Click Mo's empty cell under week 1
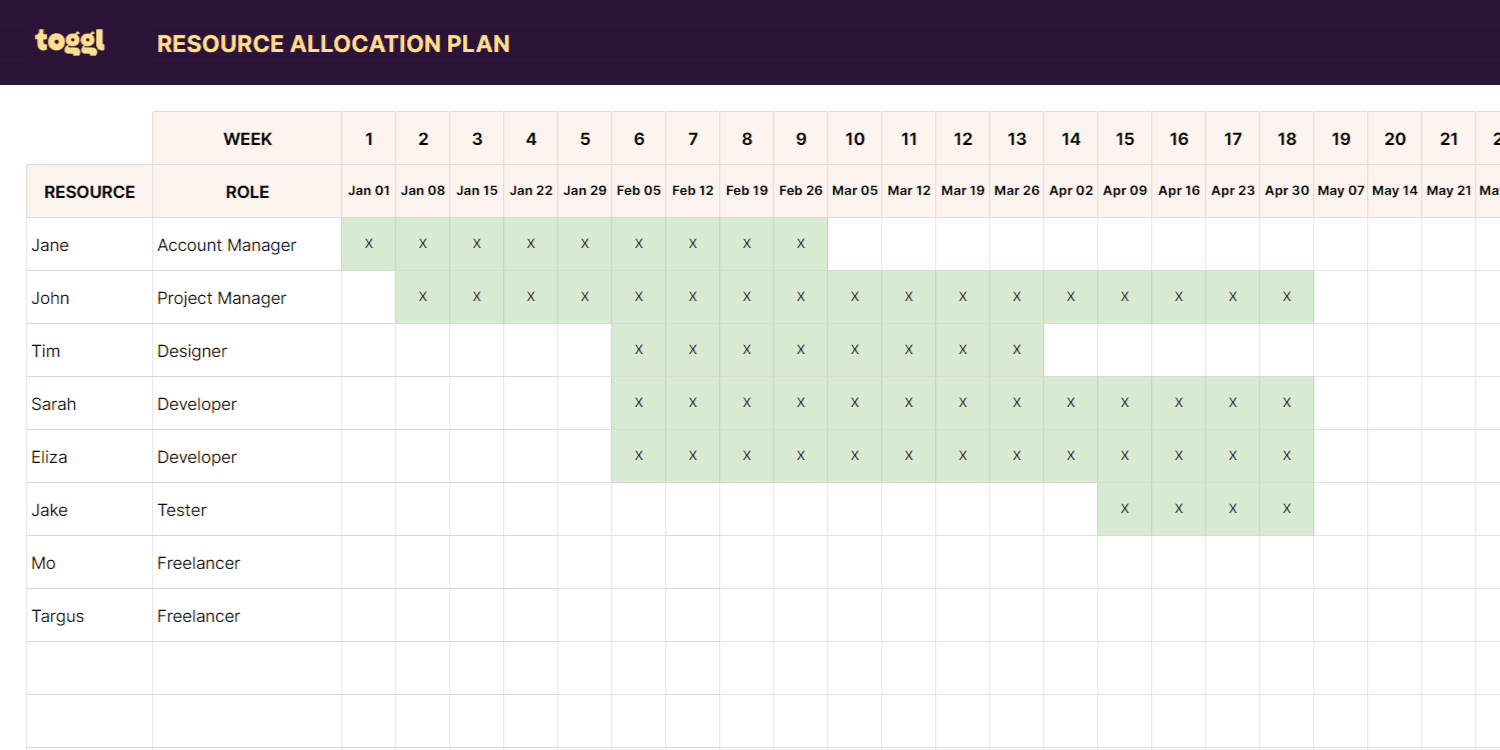This screenshot has width=1500, height=750. coord(369,563)
